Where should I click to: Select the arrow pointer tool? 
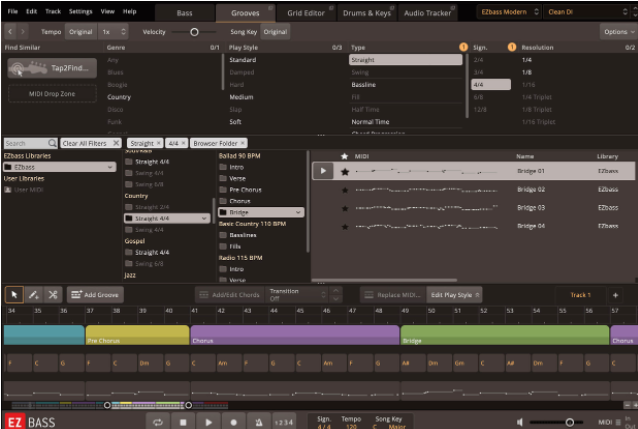14,295
